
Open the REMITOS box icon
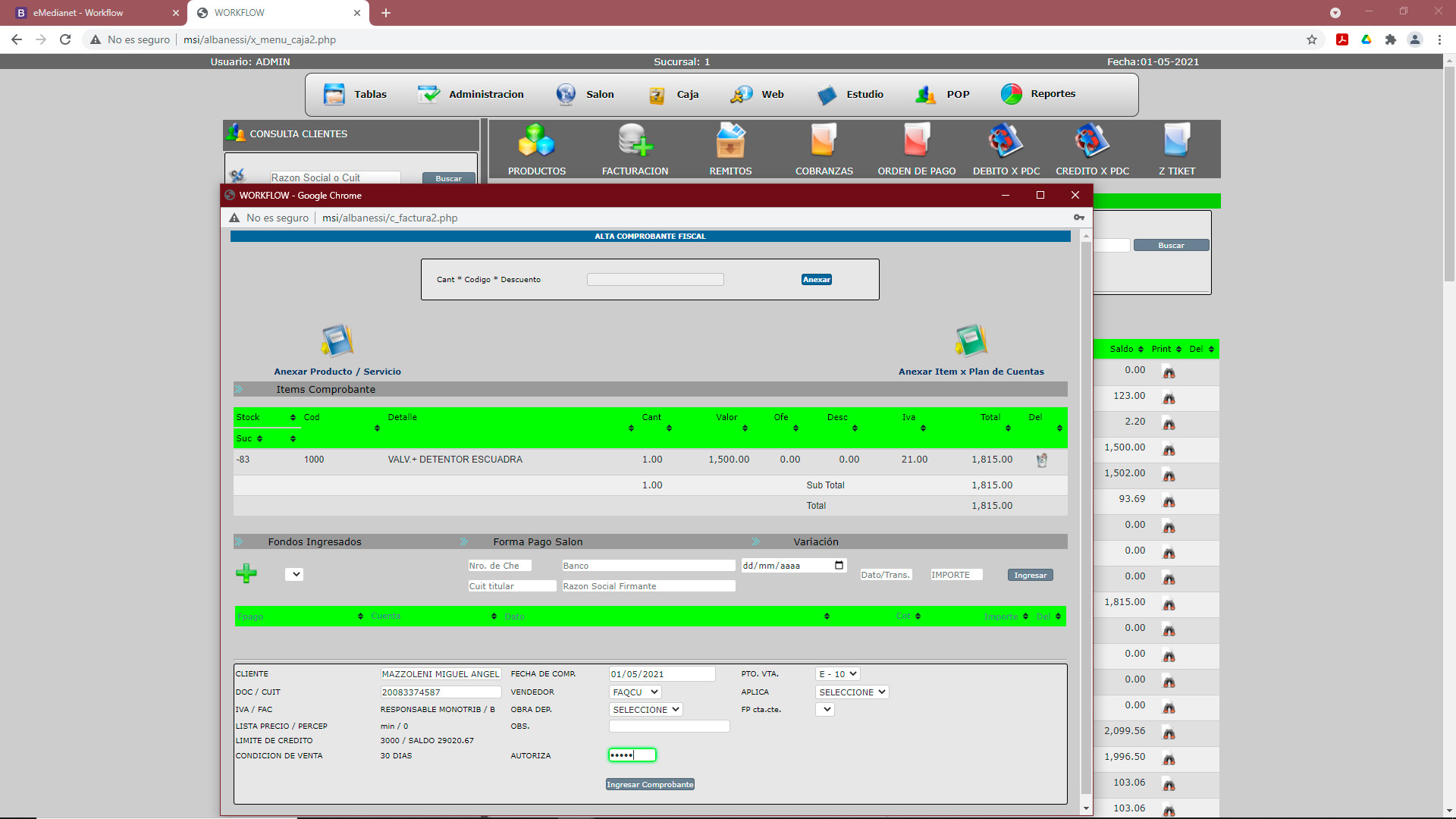730,141
